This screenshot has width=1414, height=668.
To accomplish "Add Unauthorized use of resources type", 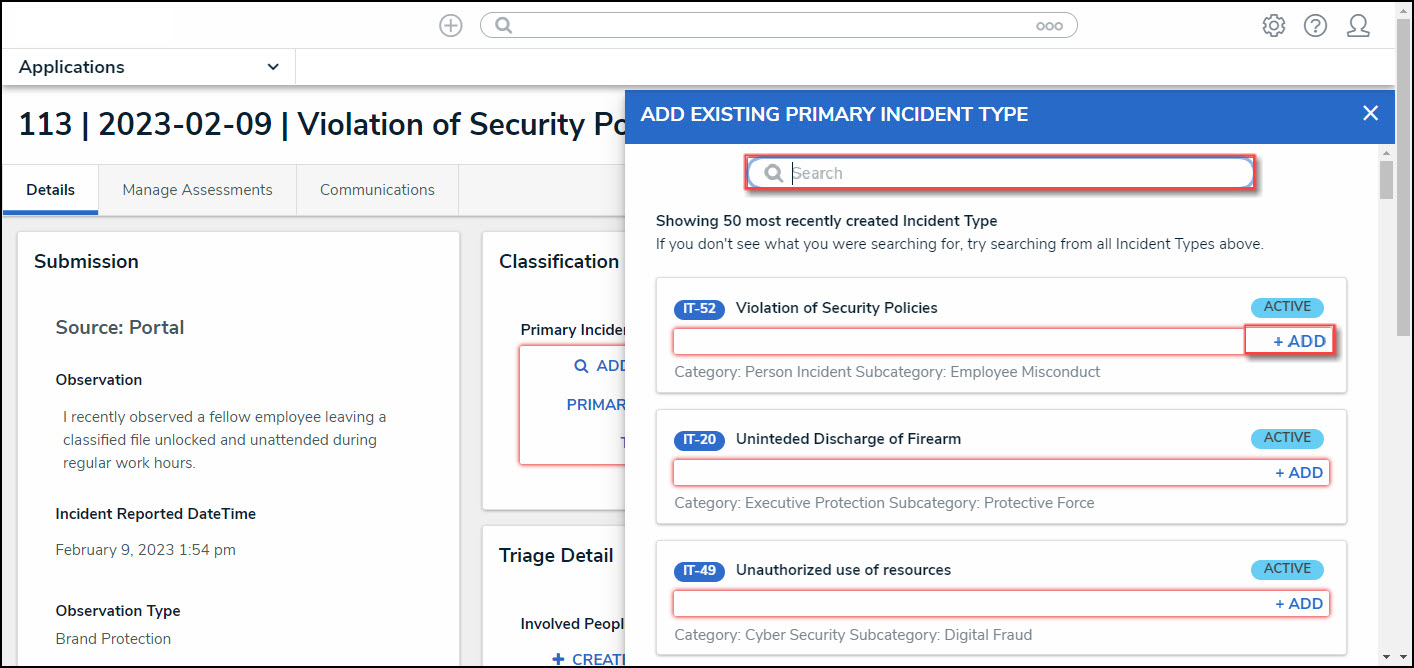I will (1299, 604).
